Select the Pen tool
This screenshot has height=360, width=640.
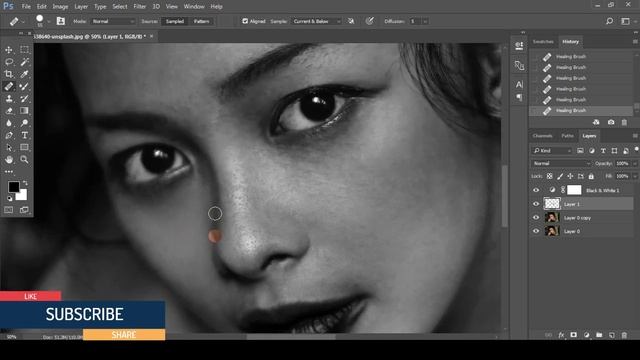pos(9,136)
